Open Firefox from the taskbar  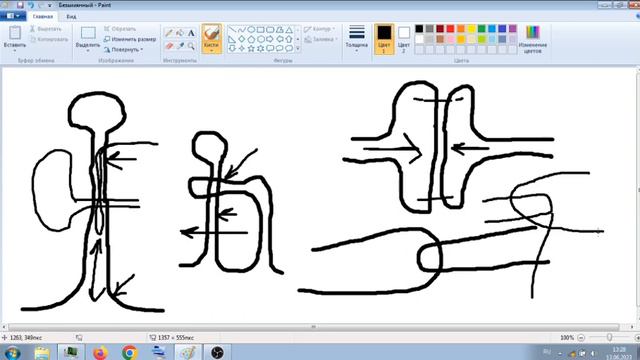(x=100, y=352)
